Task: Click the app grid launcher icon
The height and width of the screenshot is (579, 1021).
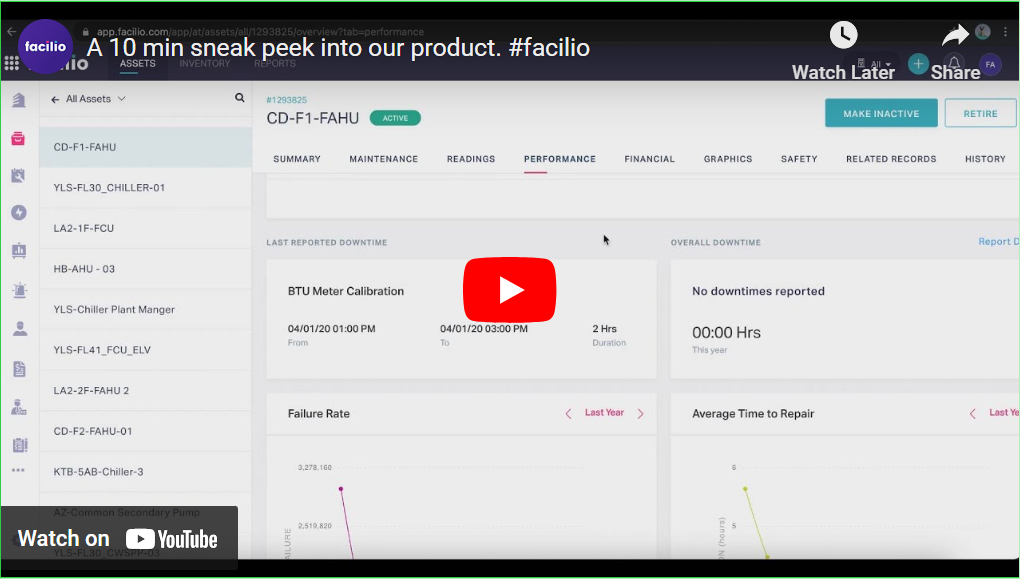Action: click(12, 63)
